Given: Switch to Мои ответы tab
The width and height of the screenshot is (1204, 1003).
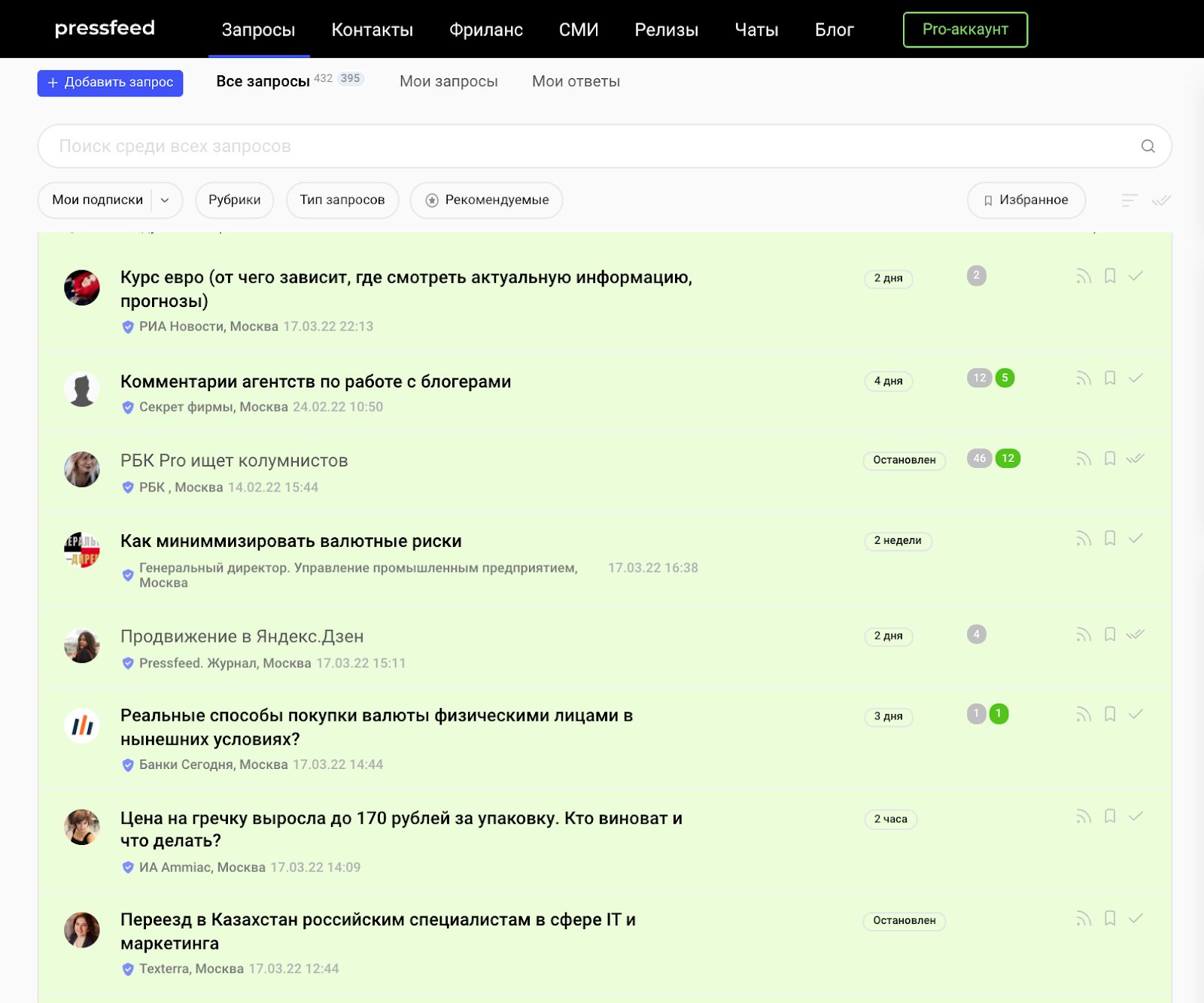Looking at the screenshot, I should [x=576, y=81].
